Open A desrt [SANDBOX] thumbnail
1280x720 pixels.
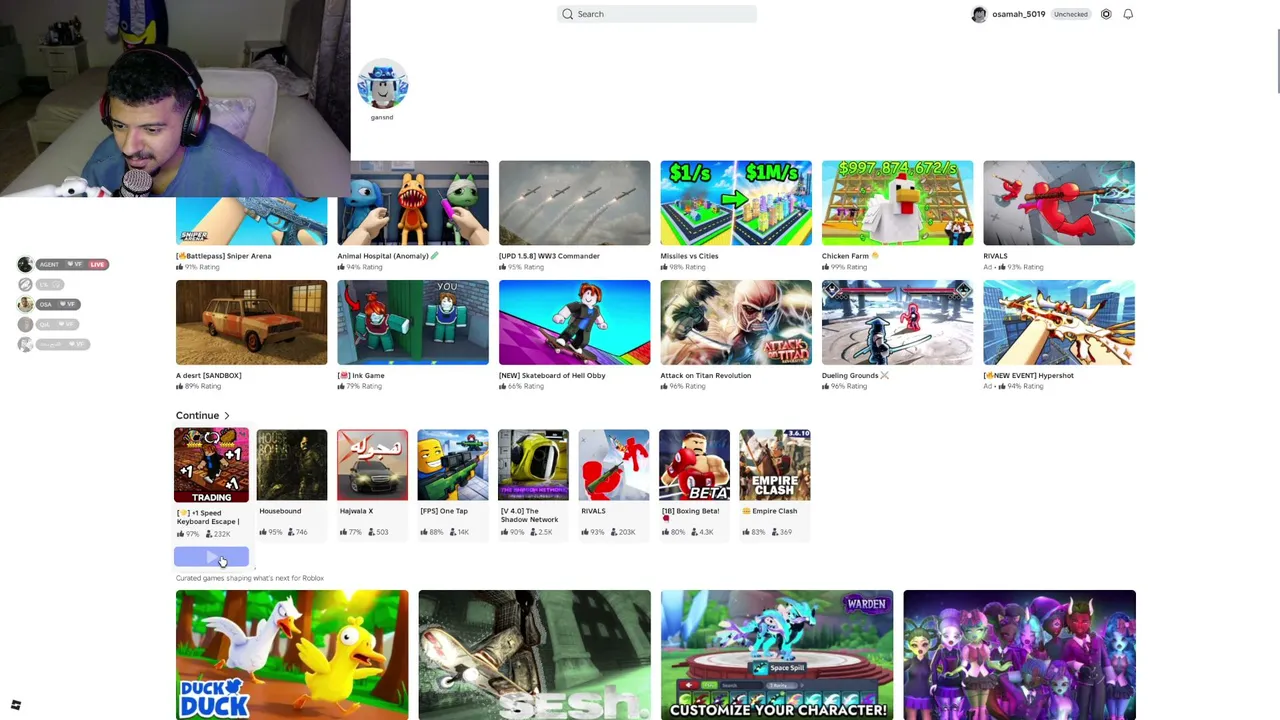pyautogui.click(x=251, y=322)
